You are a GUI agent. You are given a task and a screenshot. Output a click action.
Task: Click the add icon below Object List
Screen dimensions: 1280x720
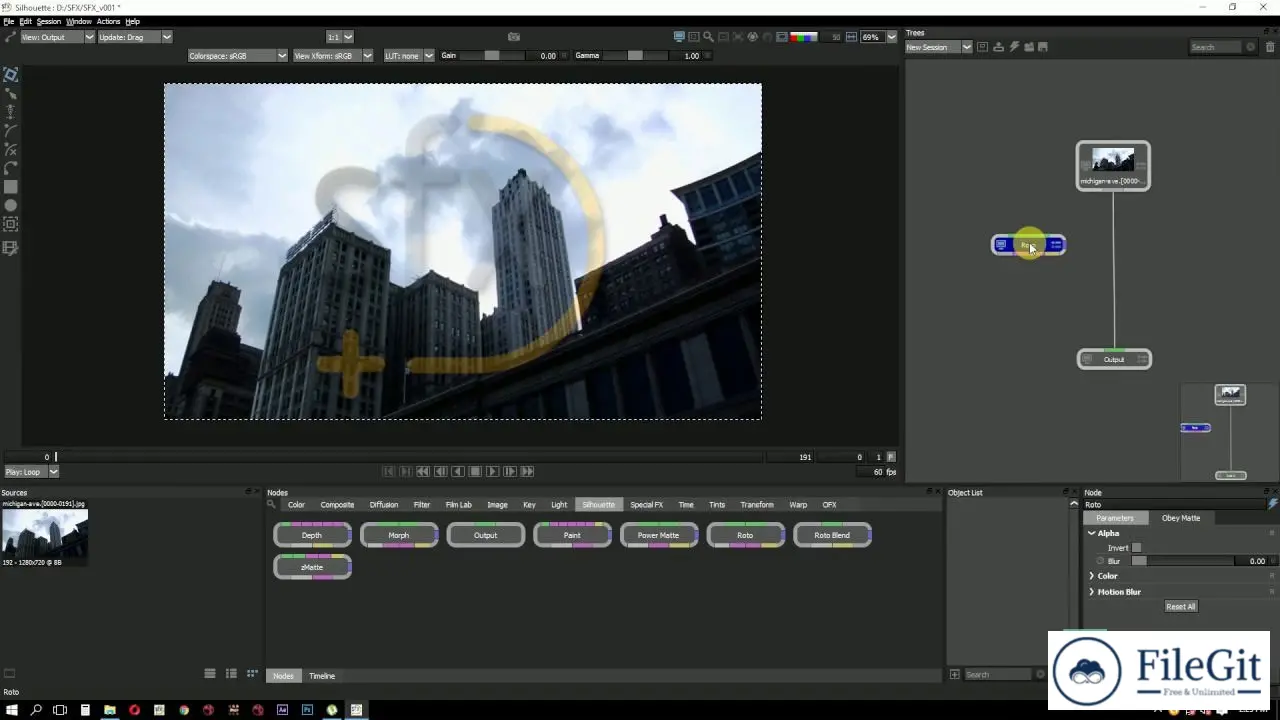click(x=955, y=675)
